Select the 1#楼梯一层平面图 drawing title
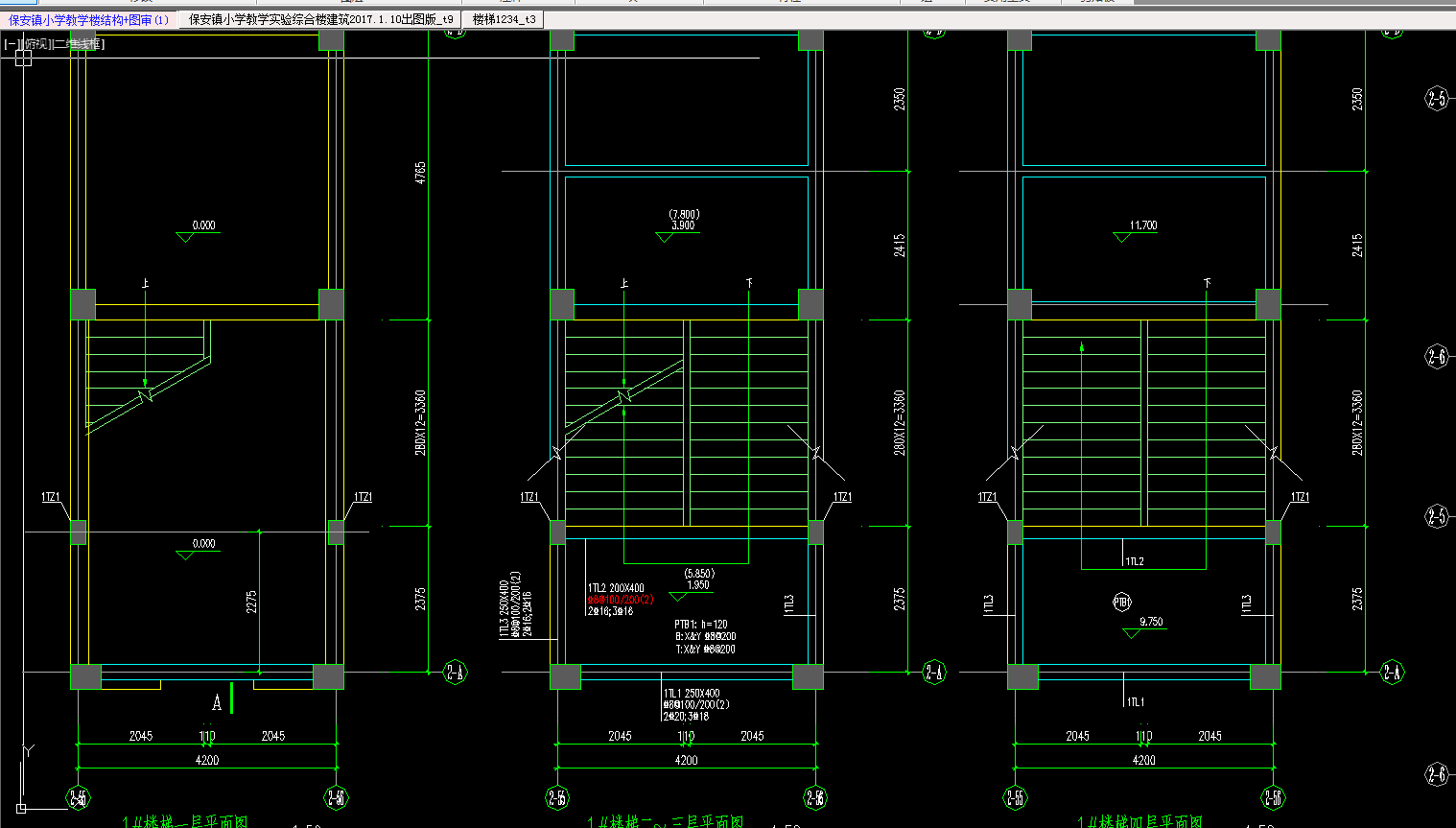1456x828 pixels. [x=185, y=821]
